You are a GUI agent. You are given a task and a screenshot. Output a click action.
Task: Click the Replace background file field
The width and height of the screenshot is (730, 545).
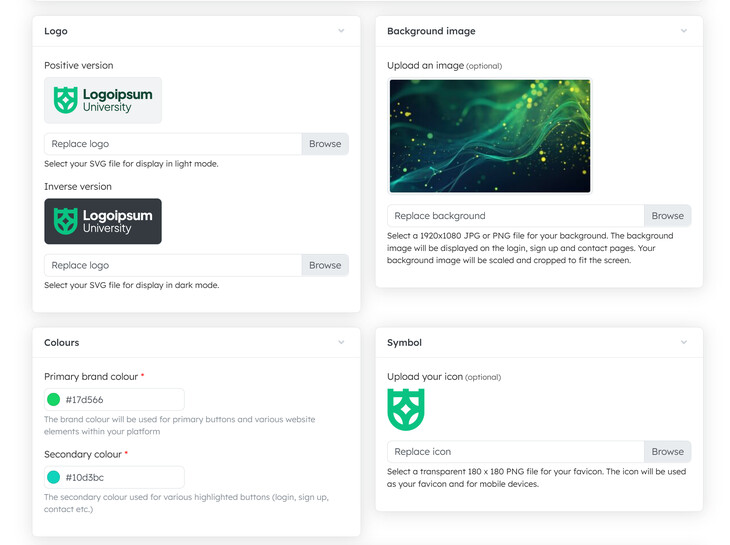tap(515, 216)
